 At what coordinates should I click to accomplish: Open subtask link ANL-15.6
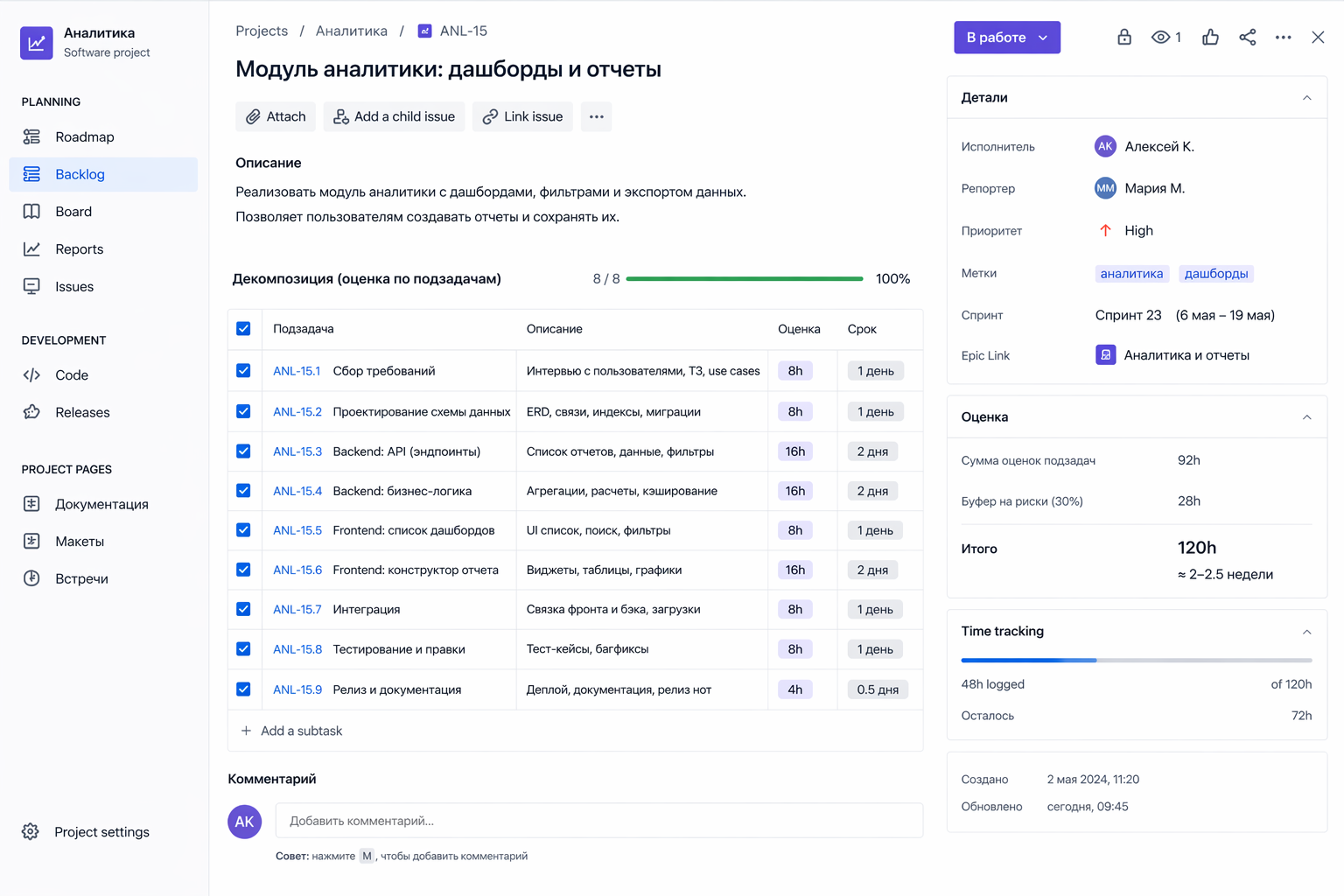(x=297, y=570)
